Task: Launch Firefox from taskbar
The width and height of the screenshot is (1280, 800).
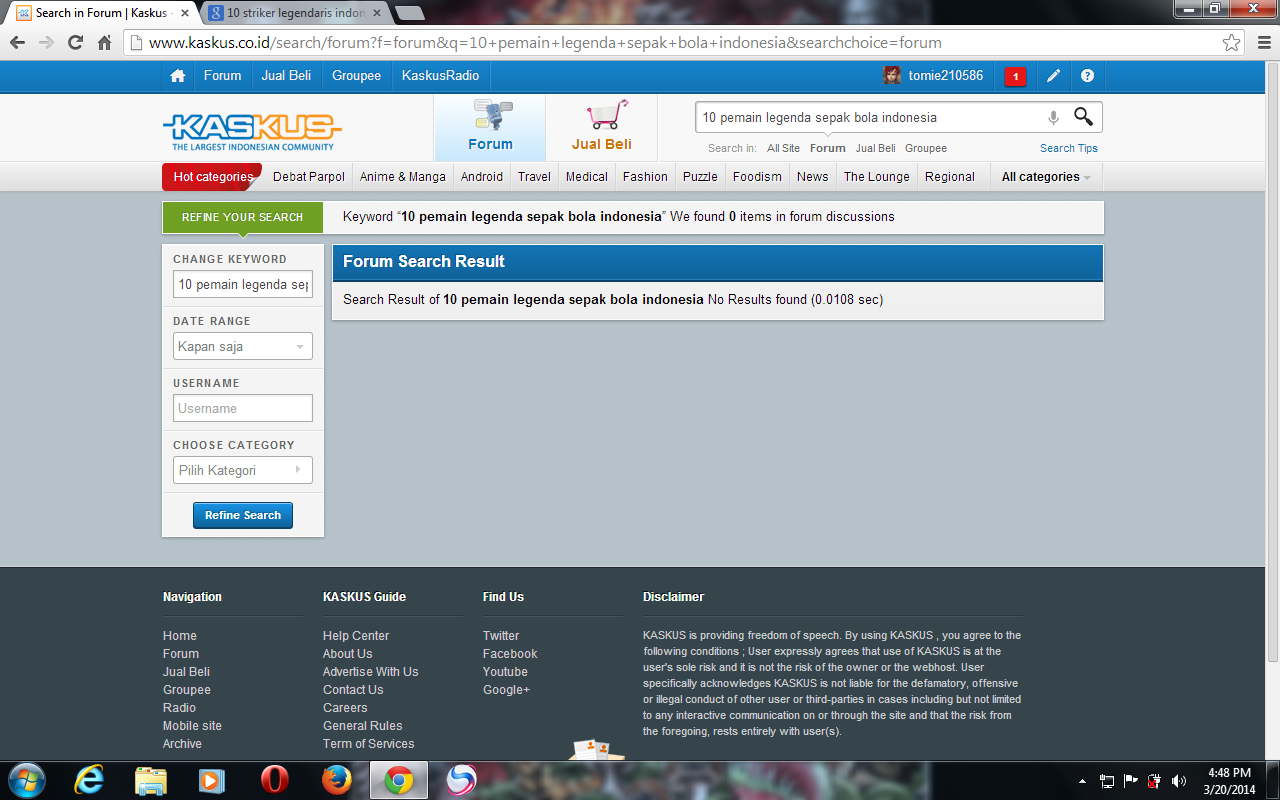Action: point(337,780)
